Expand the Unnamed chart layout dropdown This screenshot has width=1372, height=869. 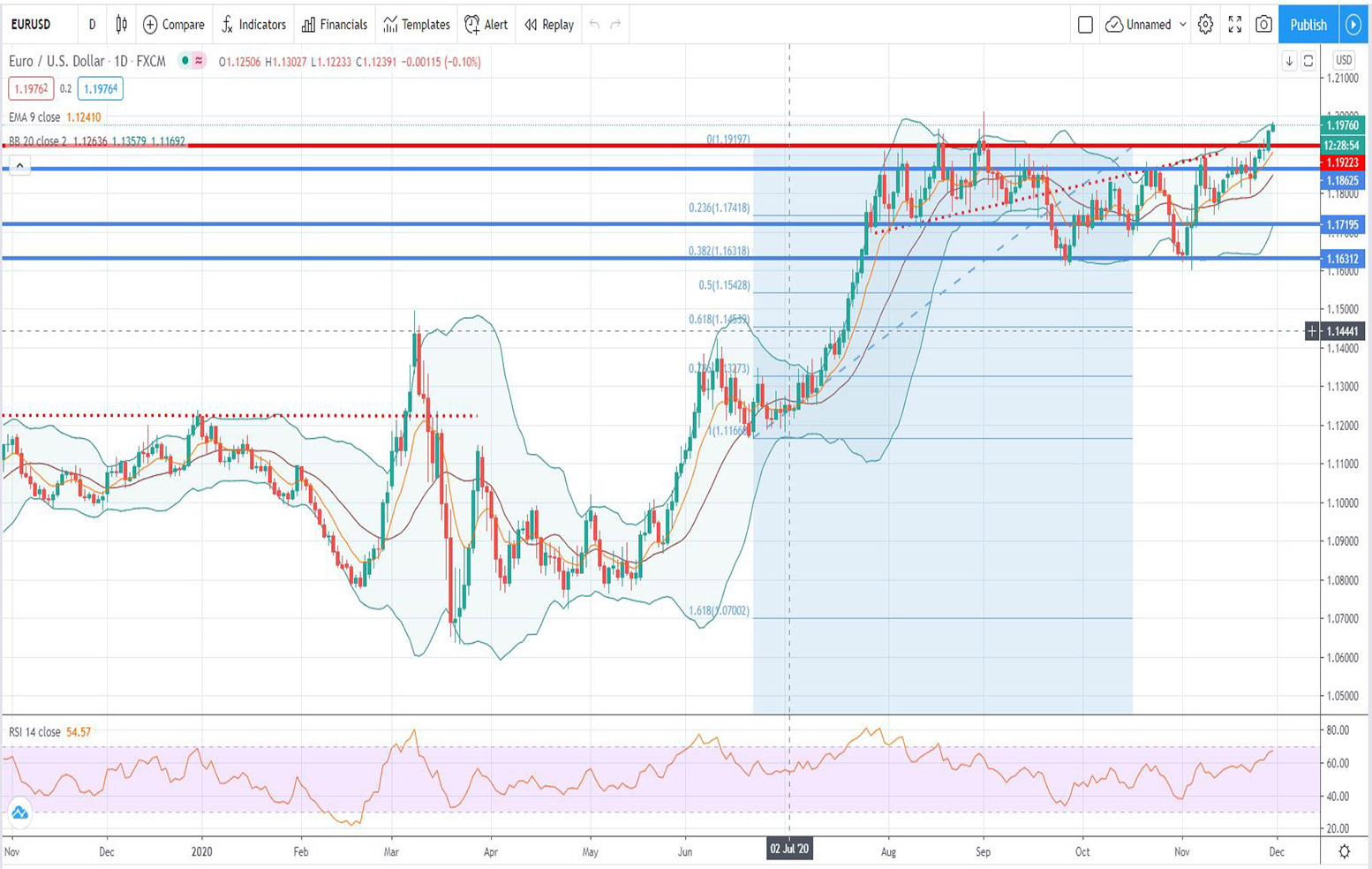click(1146, 25)
